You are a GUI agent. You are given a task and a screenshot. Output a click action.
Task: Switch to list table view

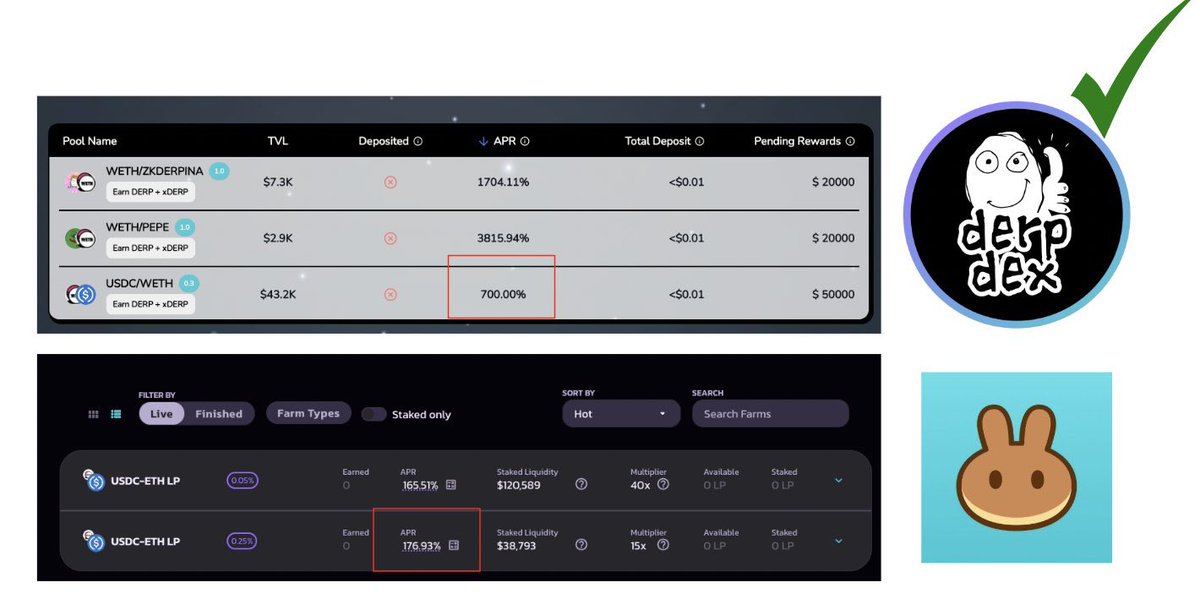point(116,414)
